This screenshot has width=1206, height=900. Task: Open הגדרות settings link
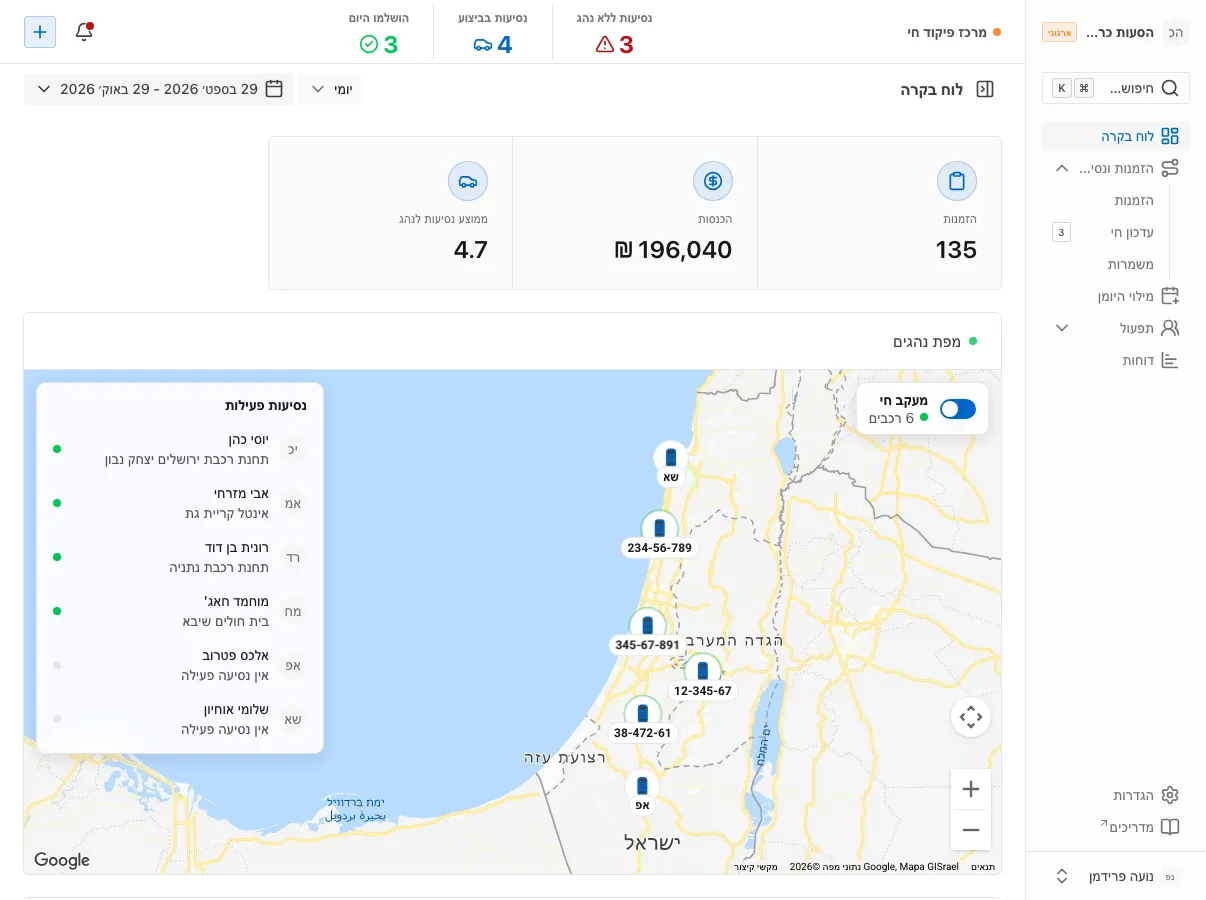coord(1116,795)
